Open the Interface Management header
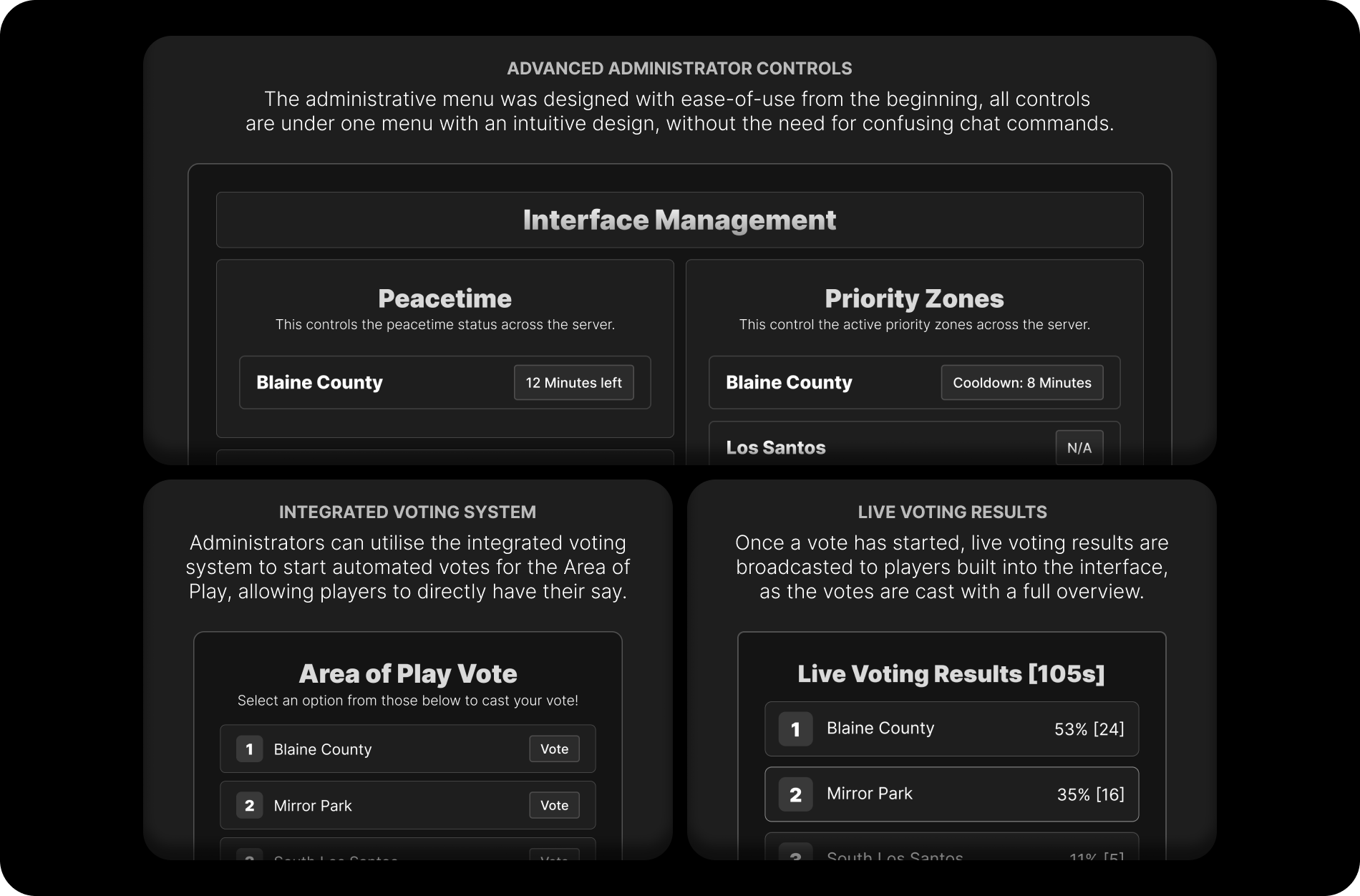 [x=679, y=220]
